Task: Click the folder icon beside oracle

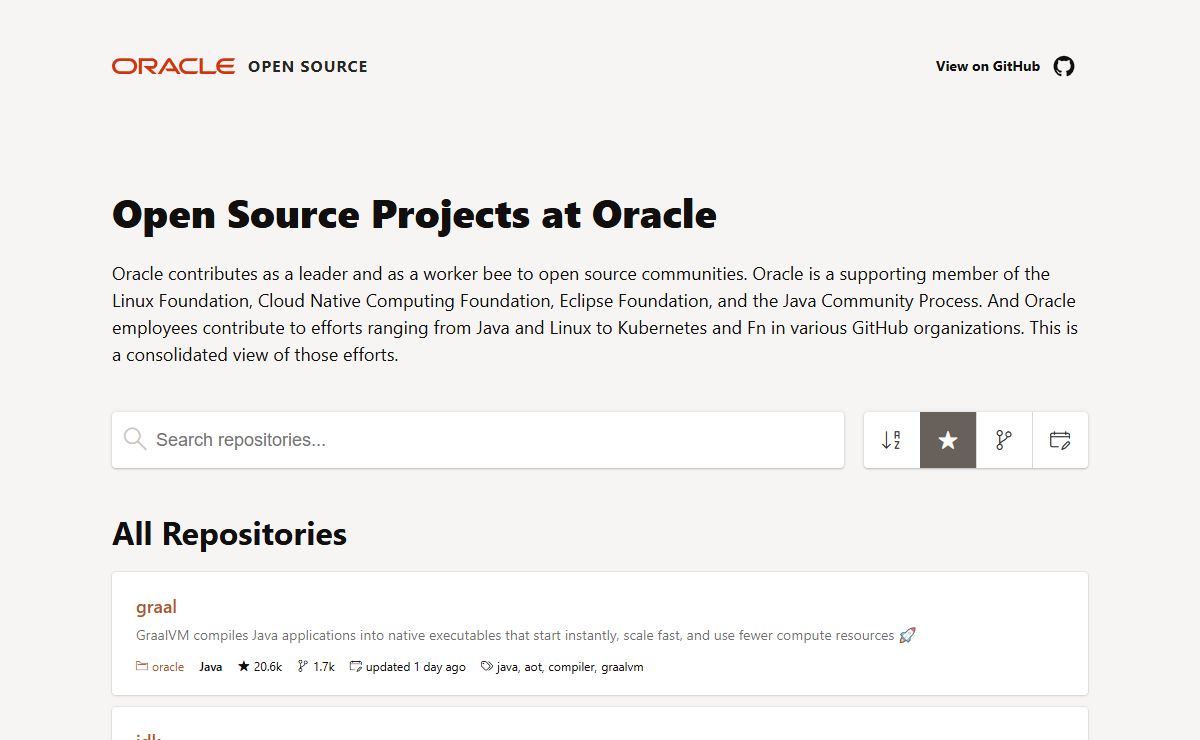Action: [x=142, y=667]
